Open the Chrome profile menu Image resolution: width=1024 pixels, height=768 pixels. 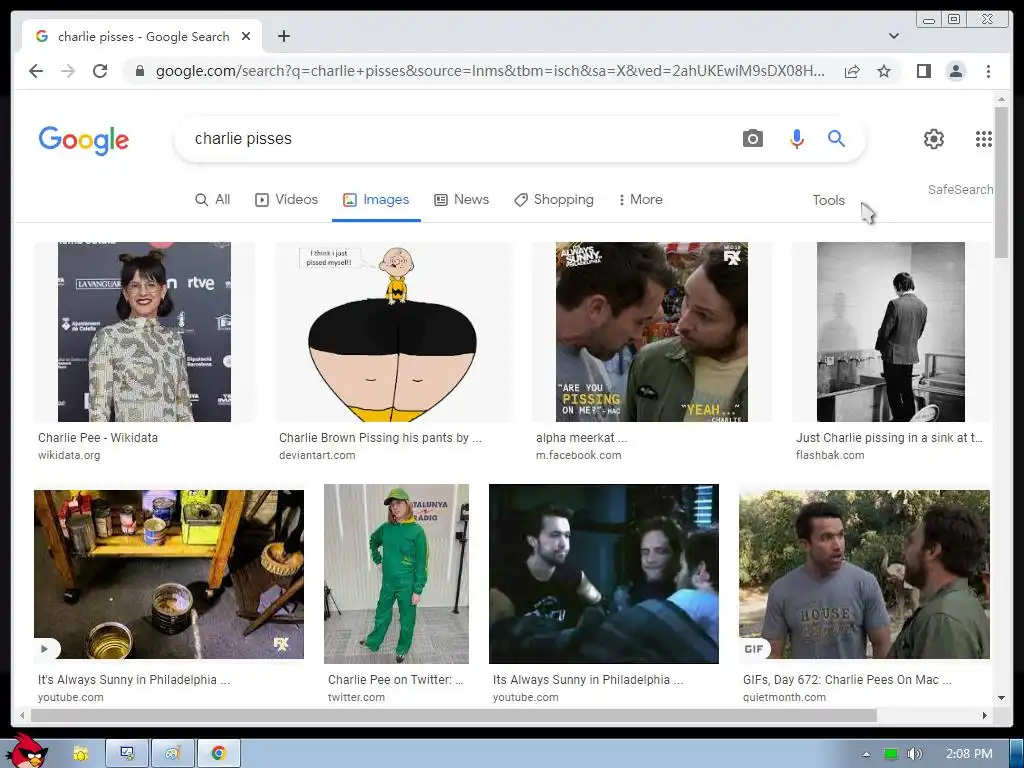coord(956,71)
